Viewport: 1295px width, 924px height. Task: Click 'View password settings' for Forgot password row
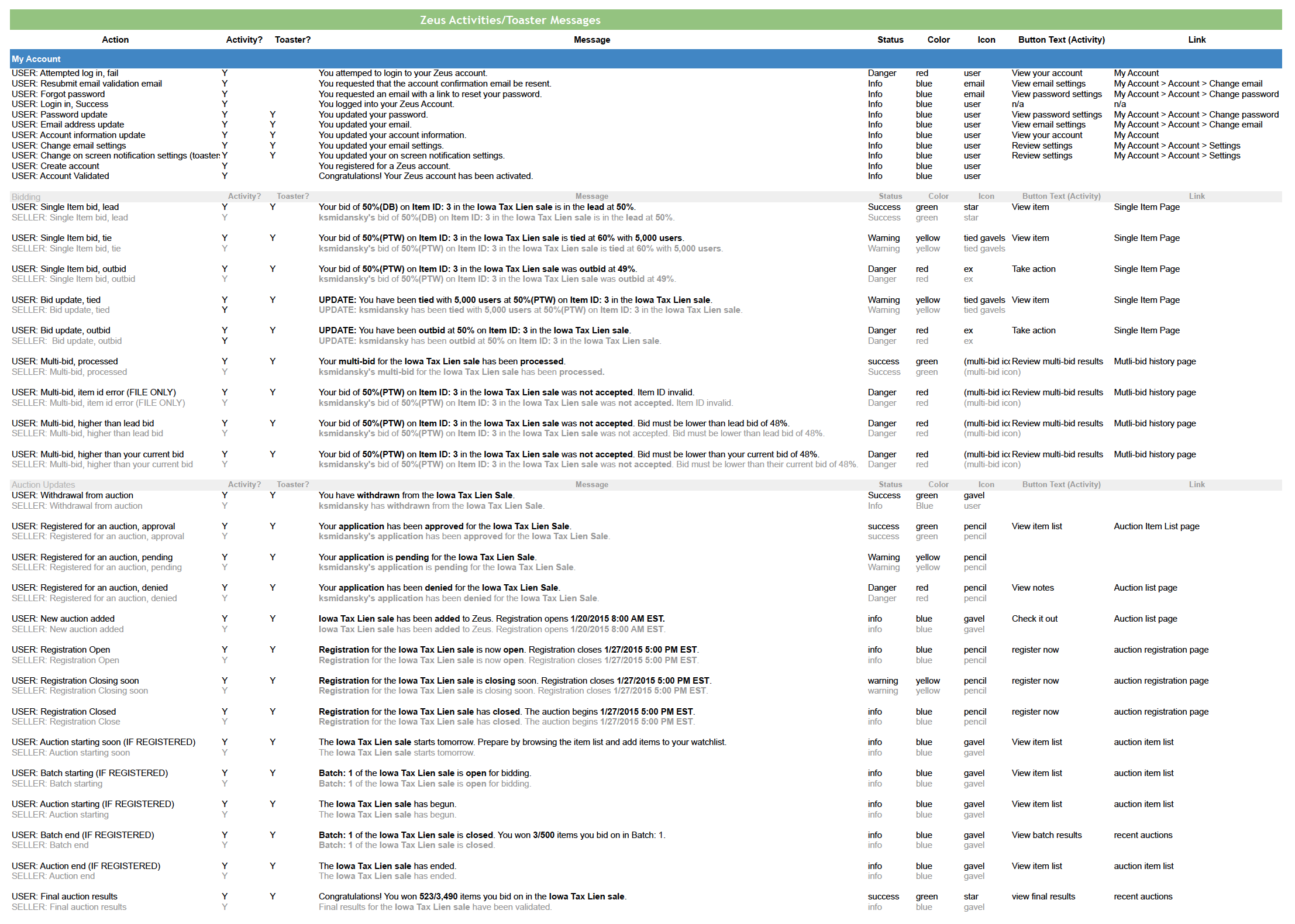[1056, 94]
